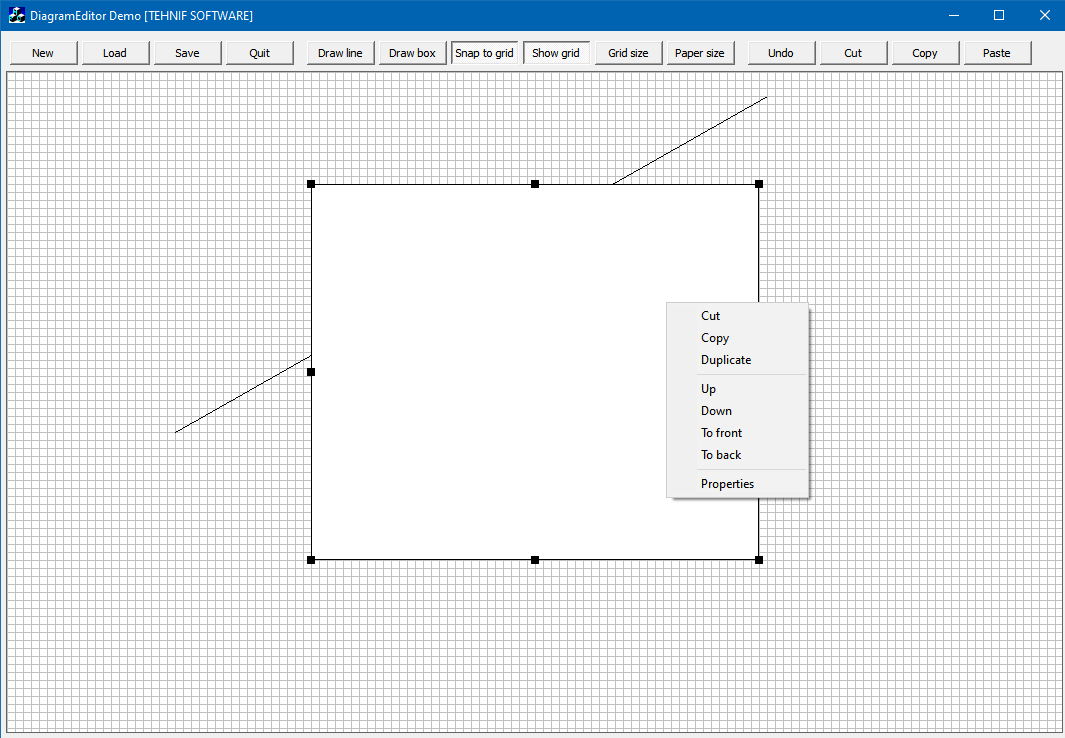The height and width of the screenshot is (738, 1065).
Task: Click the top-right resize handle of box
Action: 759,184
